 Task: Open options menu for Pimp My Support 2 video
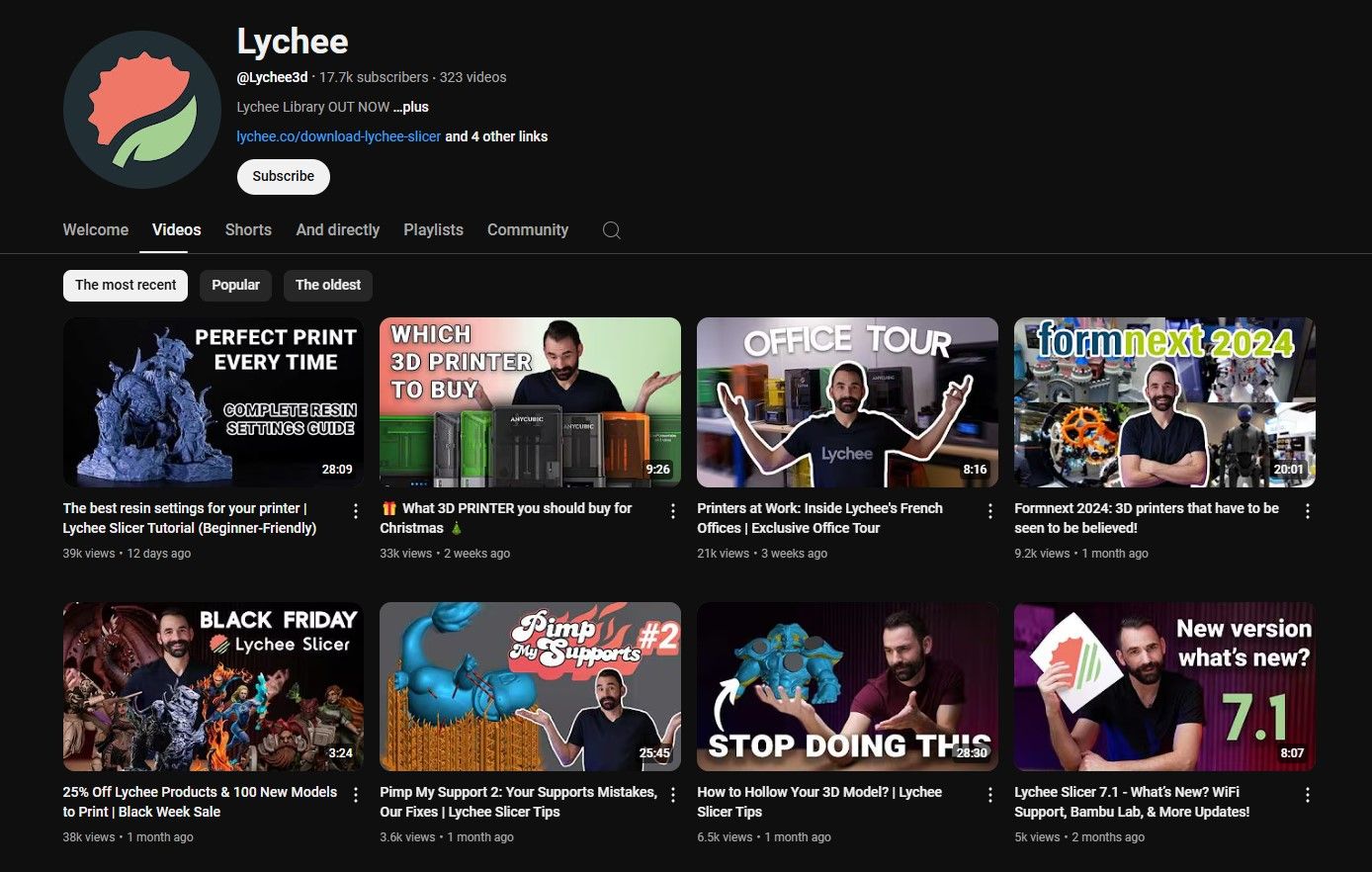[x=673, y=795]
